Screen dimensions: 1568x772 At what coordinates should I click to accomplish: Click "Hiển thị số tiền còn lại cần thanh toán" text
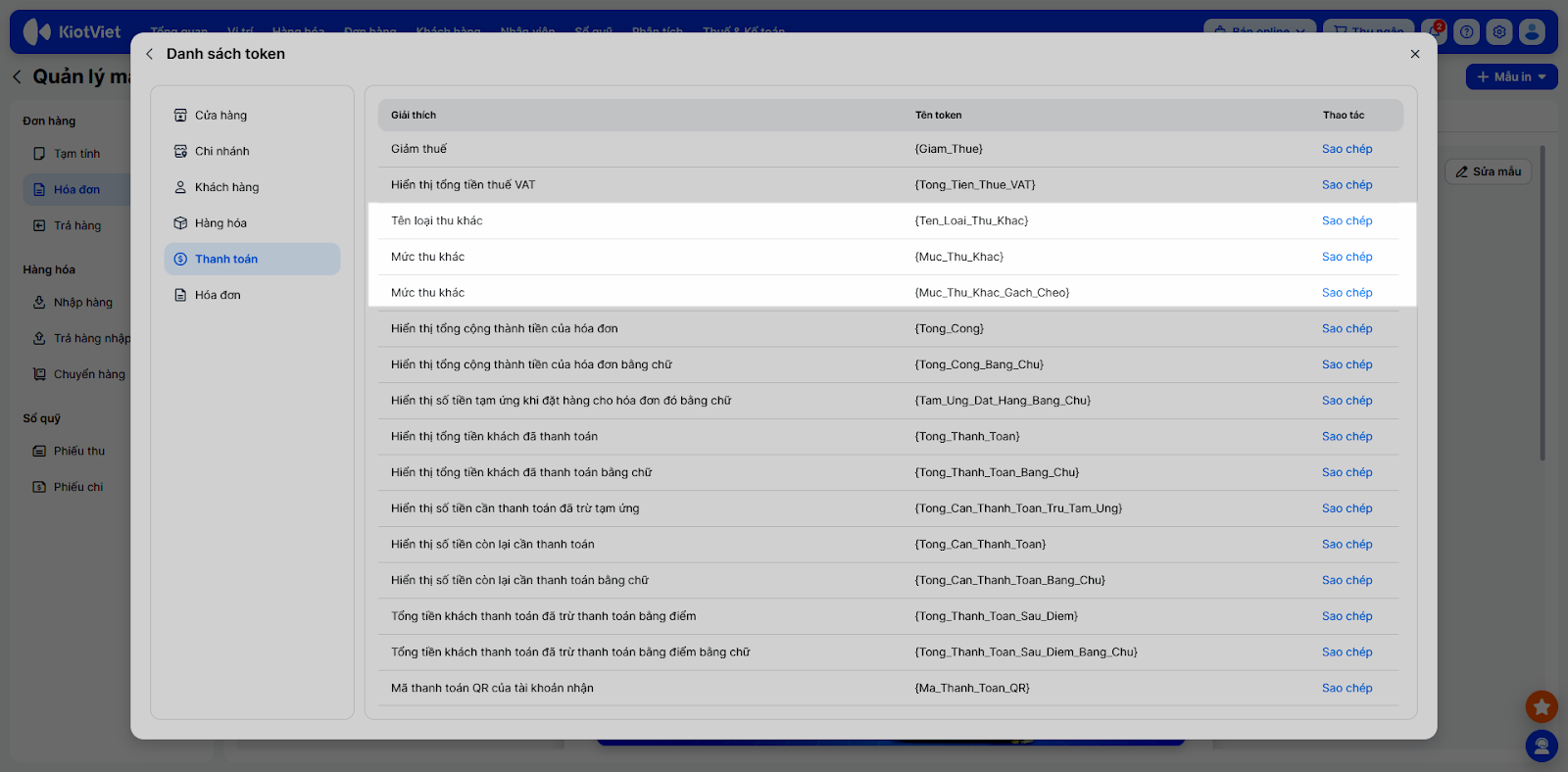click(x=492, y=545)
